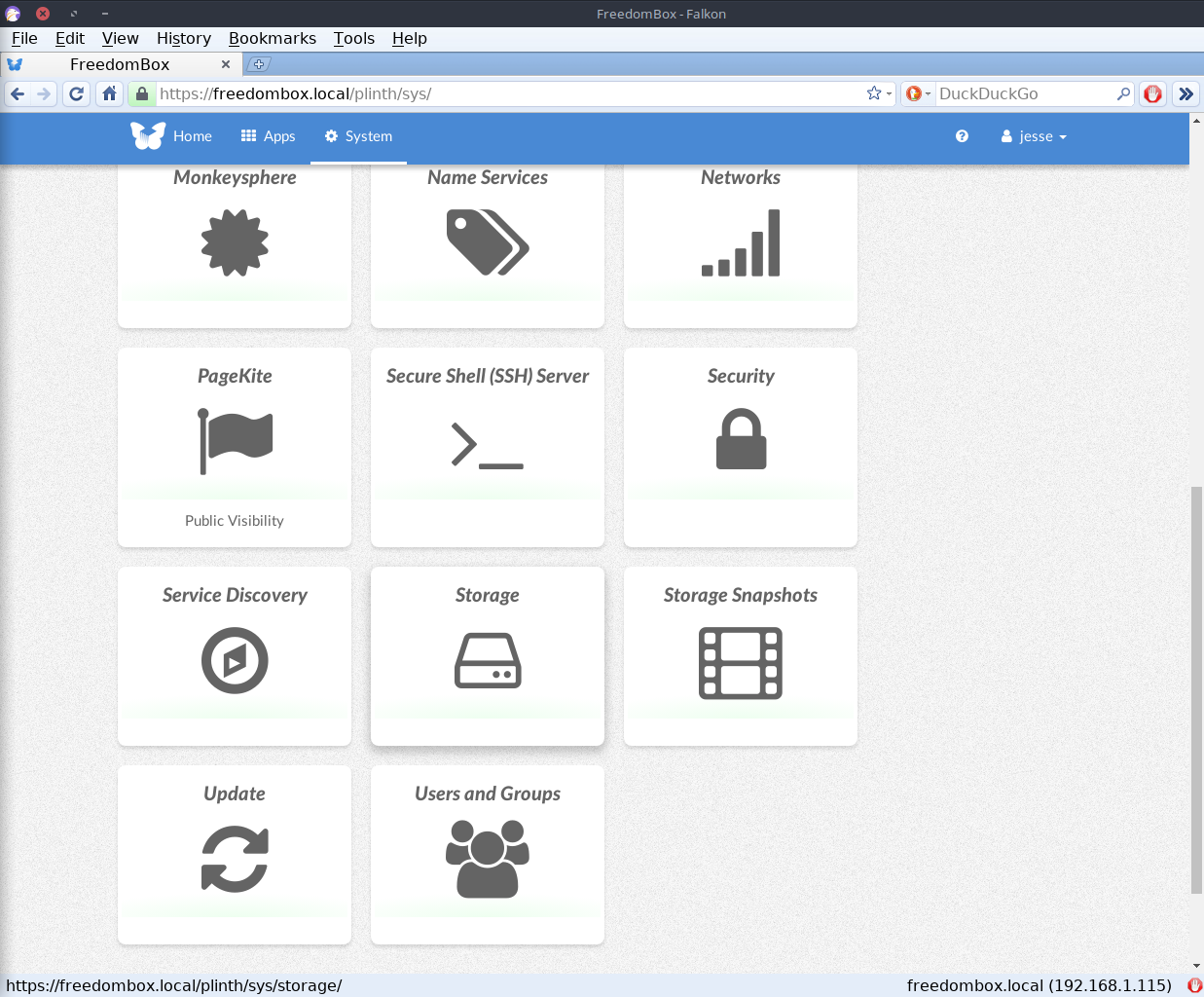Click the browser back arrow
Viewport: 1204px width, 997px height.
pyautogui.click(x=18, y=93)
